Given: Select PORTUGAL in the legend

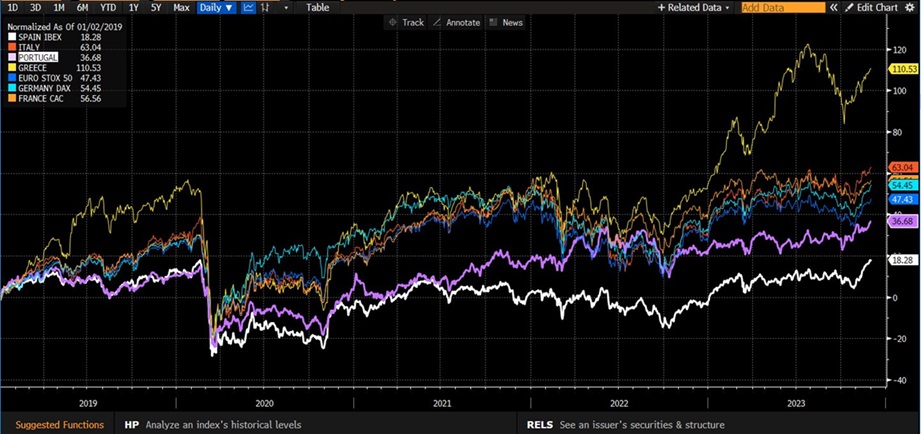Looking at the screenshot, I should 36,59.
